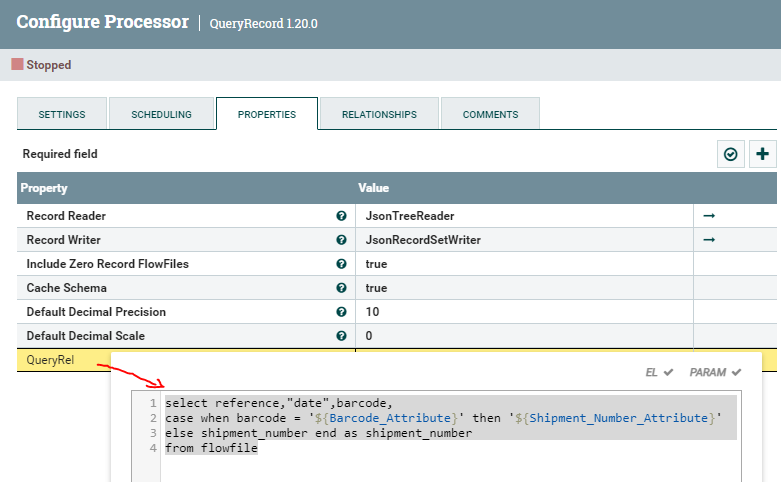Click the QueryRel property name
The width and height of the screenshot is (781, 482).
(x=51, y=360)
